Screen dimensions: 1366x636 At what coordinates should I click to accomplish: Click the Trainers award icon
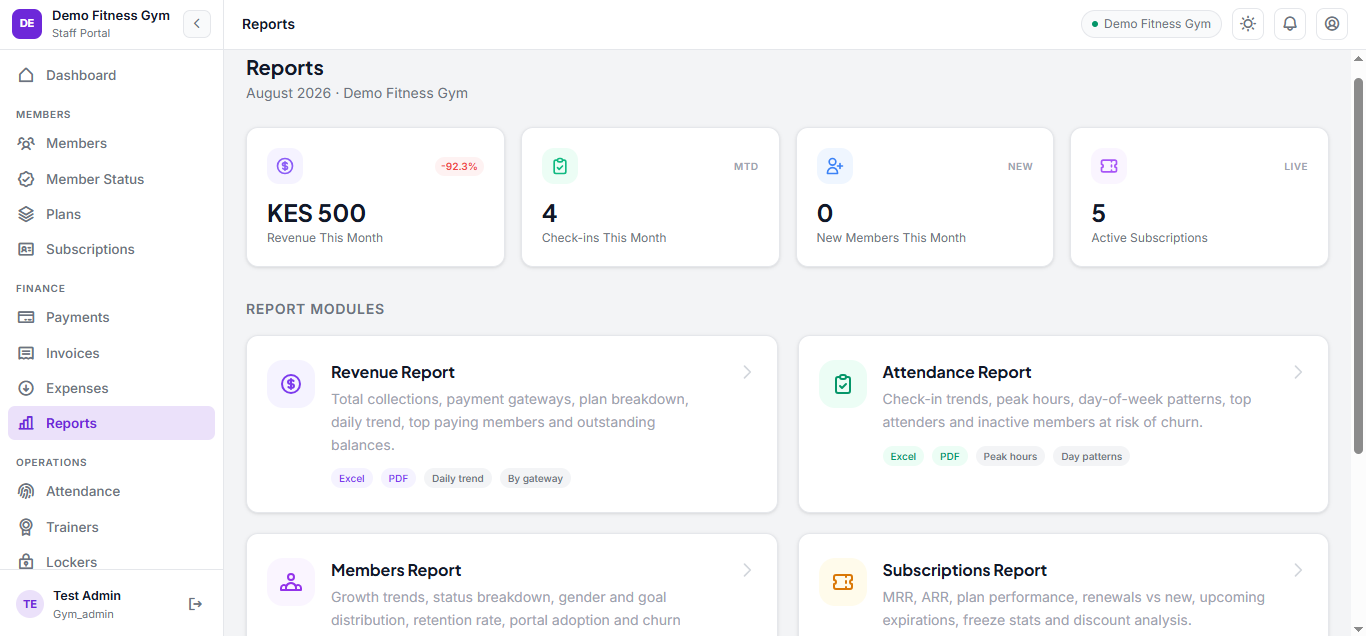tap(26, 527)
